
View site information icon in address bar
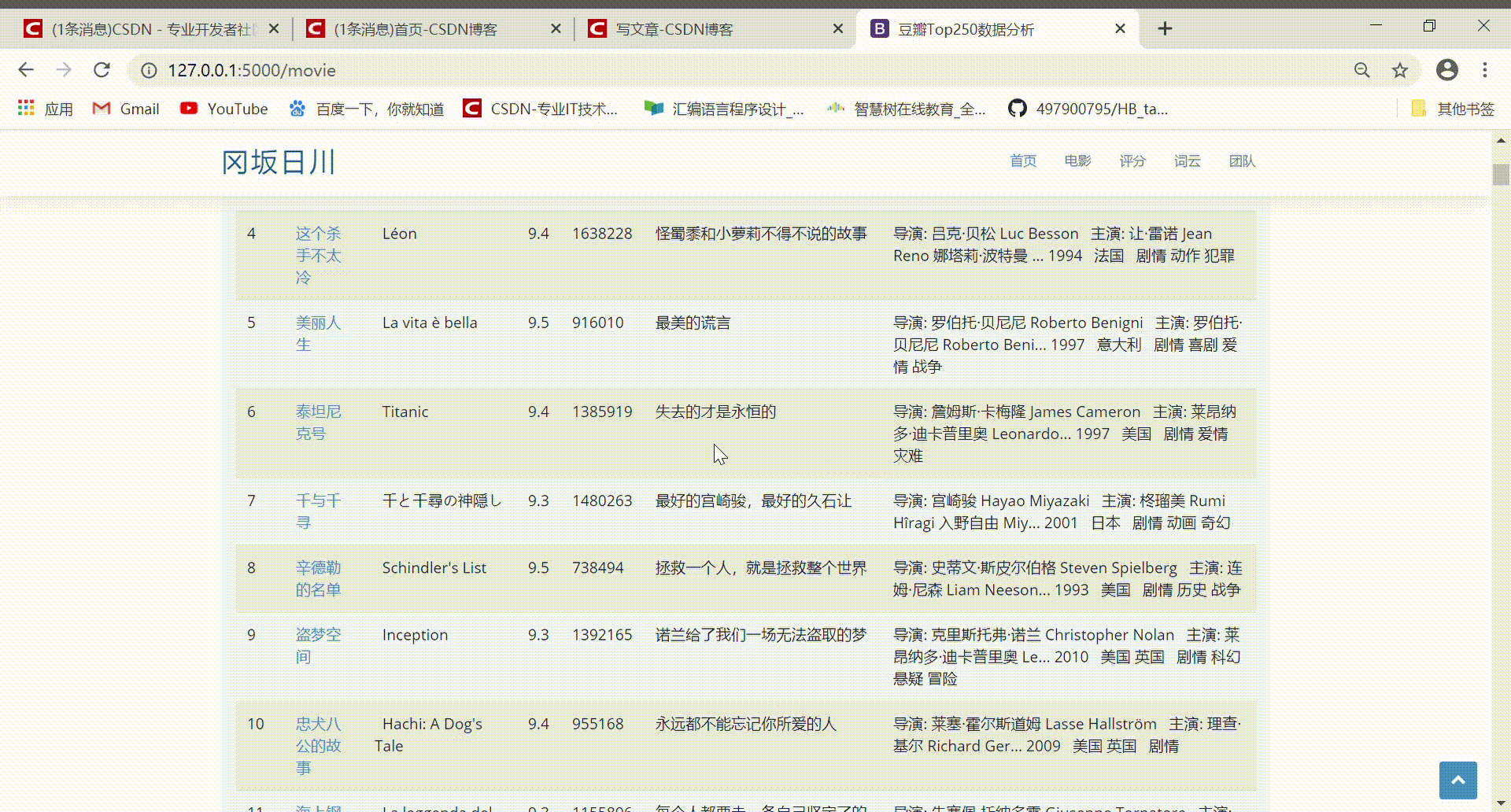pyautogui.click(x=149, y=71)
